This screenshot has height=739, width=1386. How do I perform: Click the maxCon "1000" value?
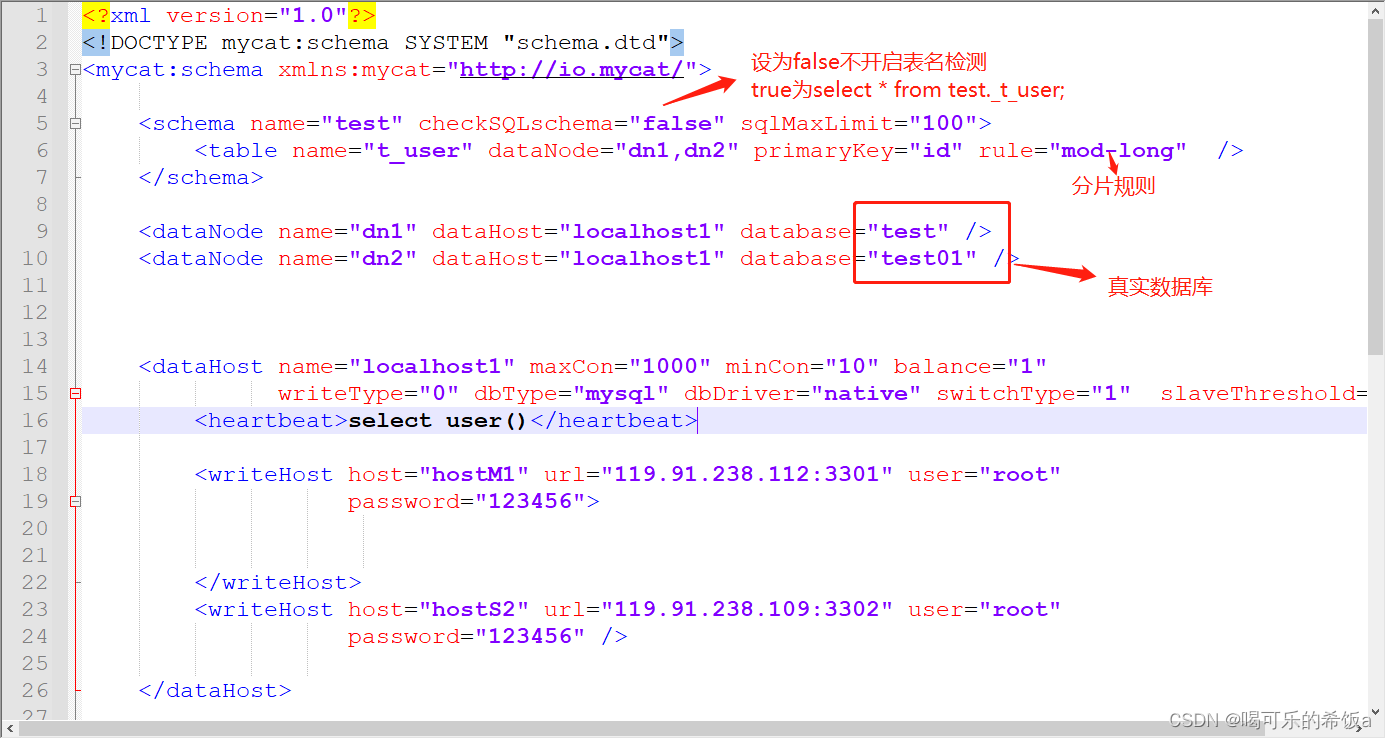click(x=670, y=367)
